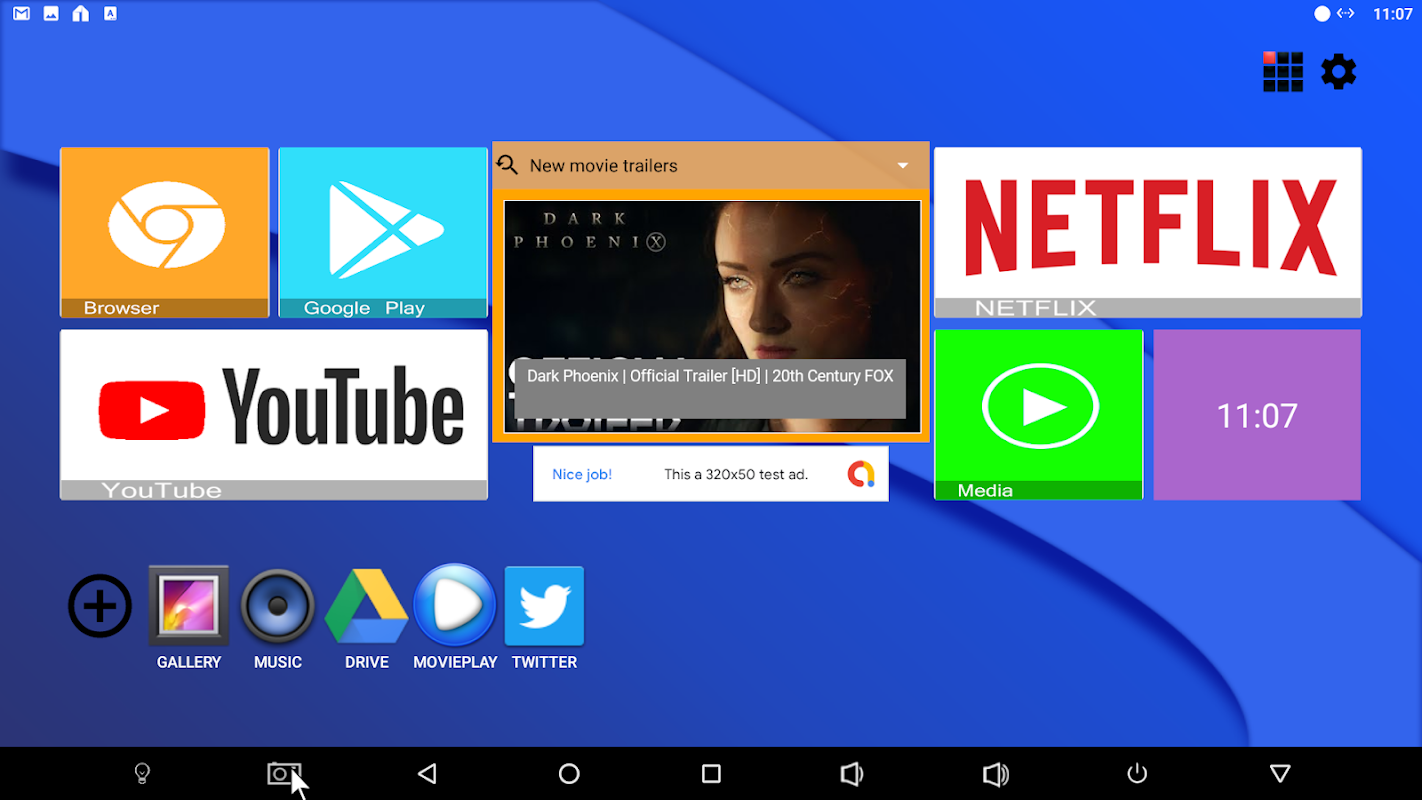Tap the navigation bar back triangle

pyautogui.click(x=427, y=773)
